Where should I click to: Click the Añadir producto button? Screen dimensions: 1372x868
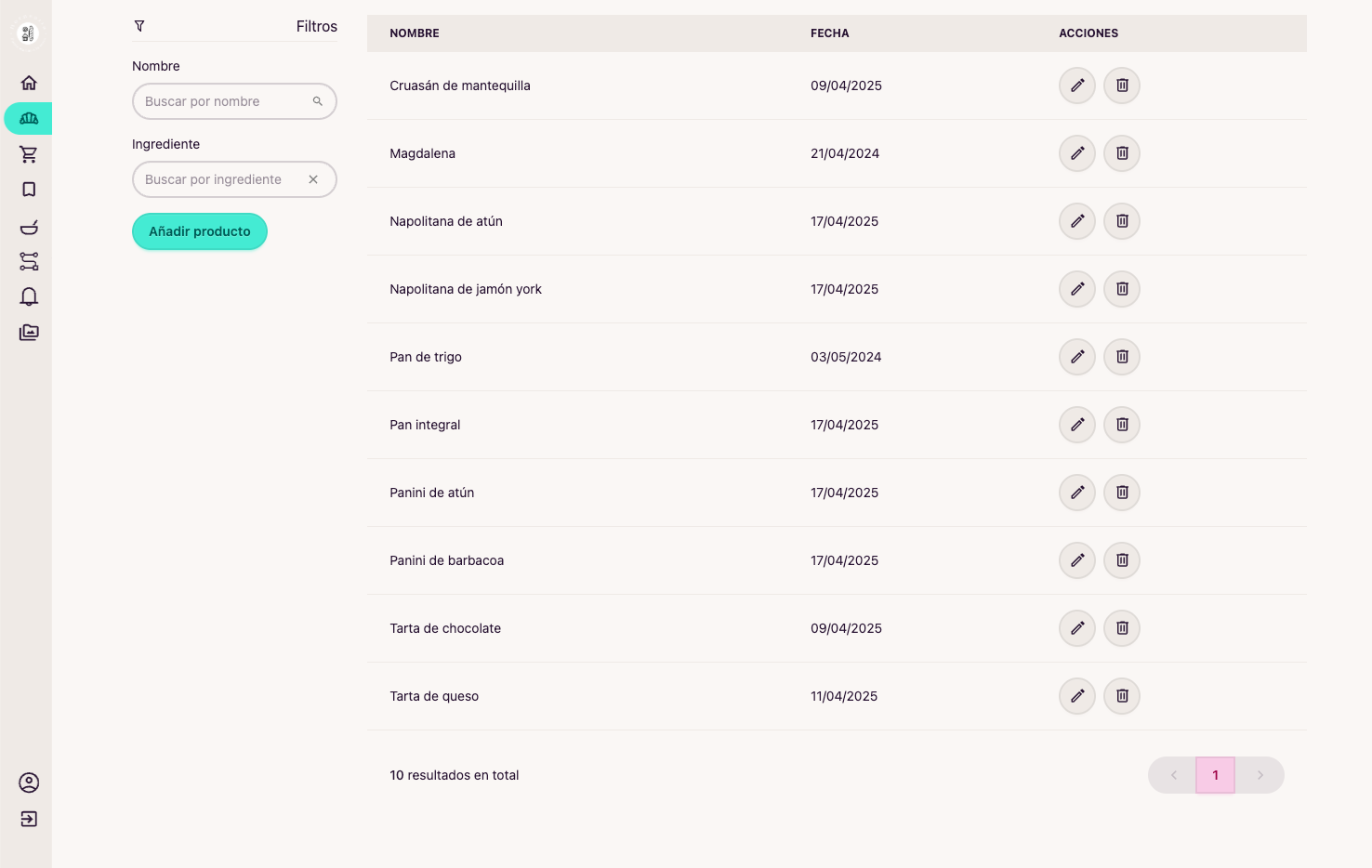pos(199,231)
